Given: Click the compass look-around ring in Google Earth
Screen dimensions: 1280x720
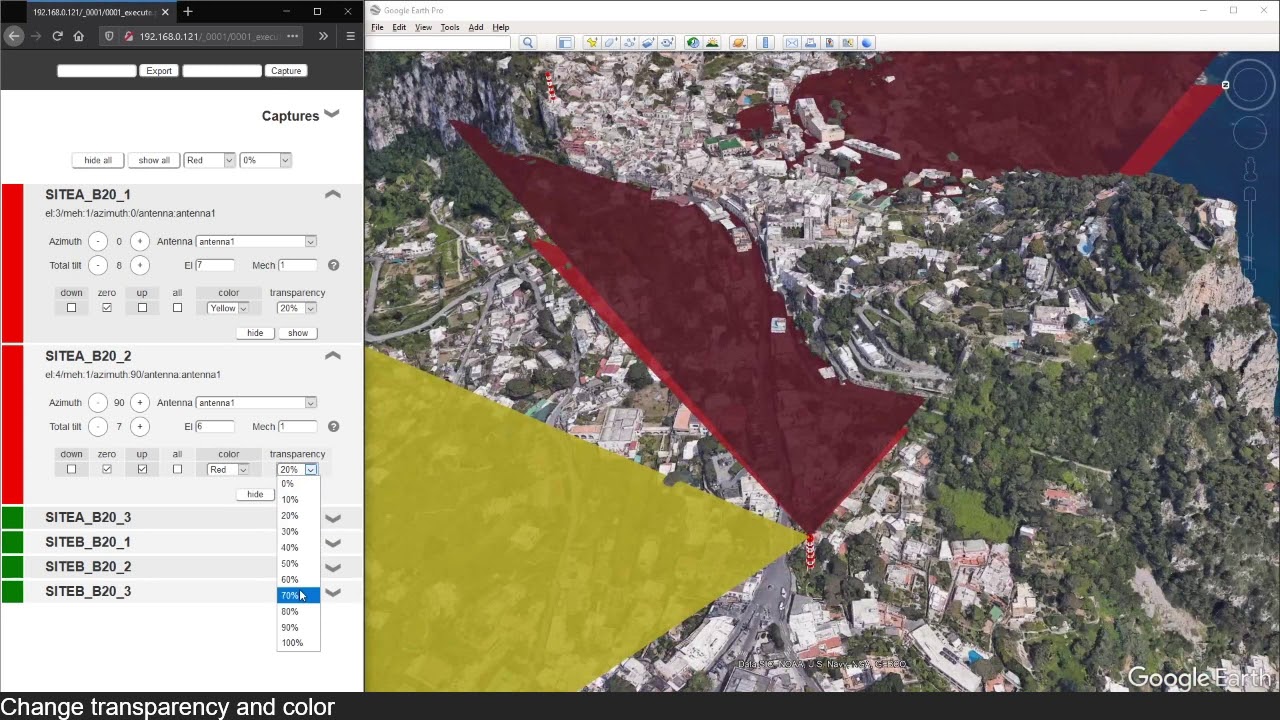Looking at the screenshot, I should click(1250, 86).
